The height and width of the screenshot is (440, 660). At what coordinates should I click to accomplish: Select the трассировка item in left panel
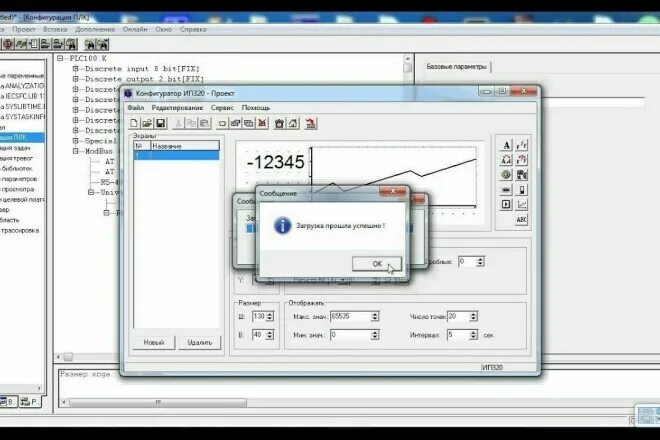pos(20,230)
